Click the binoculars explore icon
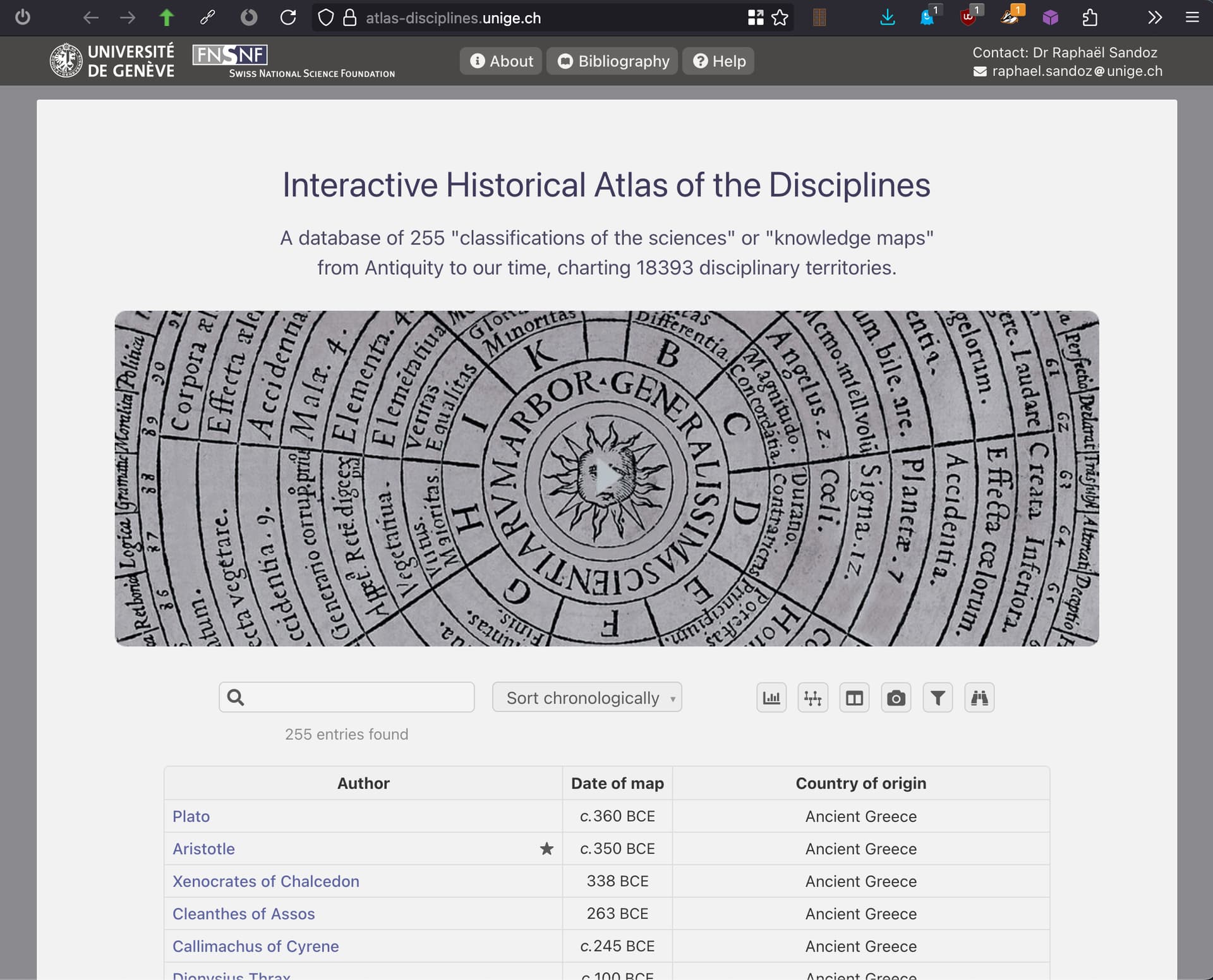 click(979, 698)
